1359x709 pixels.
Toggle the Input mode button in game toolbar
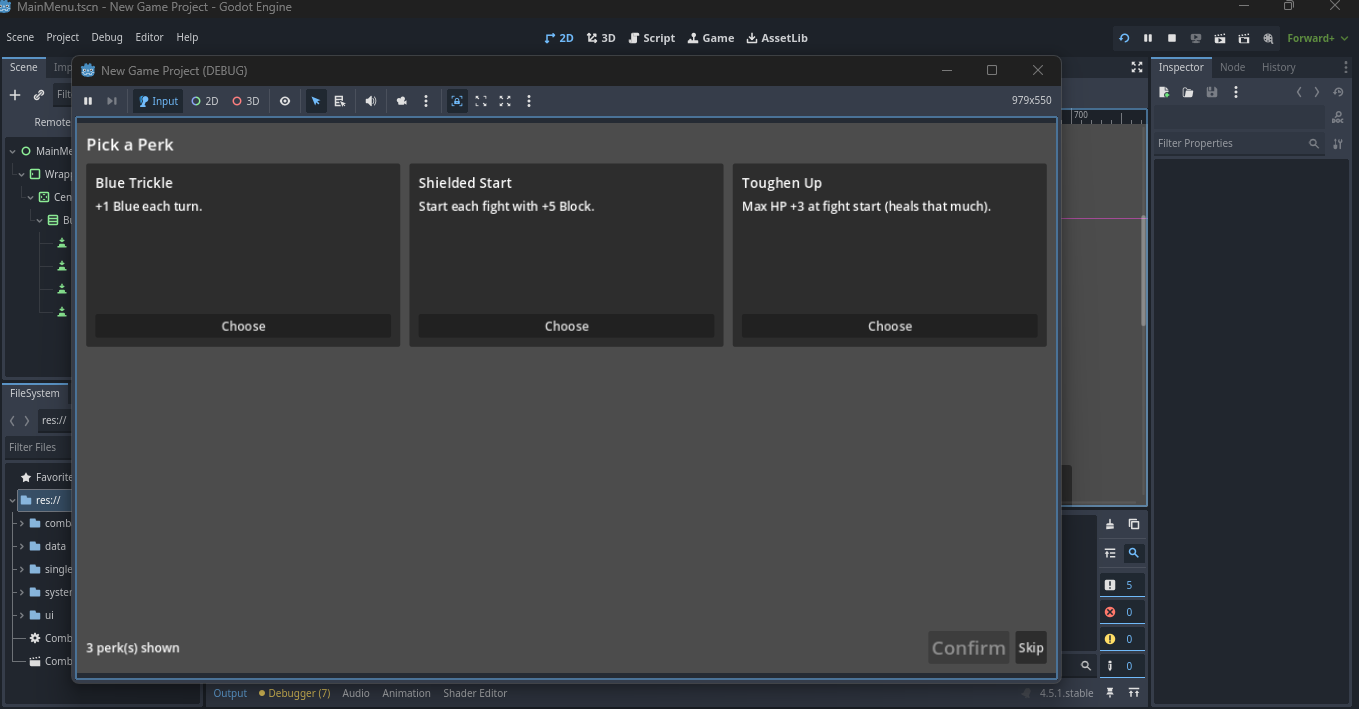click(x=158, y=101)
